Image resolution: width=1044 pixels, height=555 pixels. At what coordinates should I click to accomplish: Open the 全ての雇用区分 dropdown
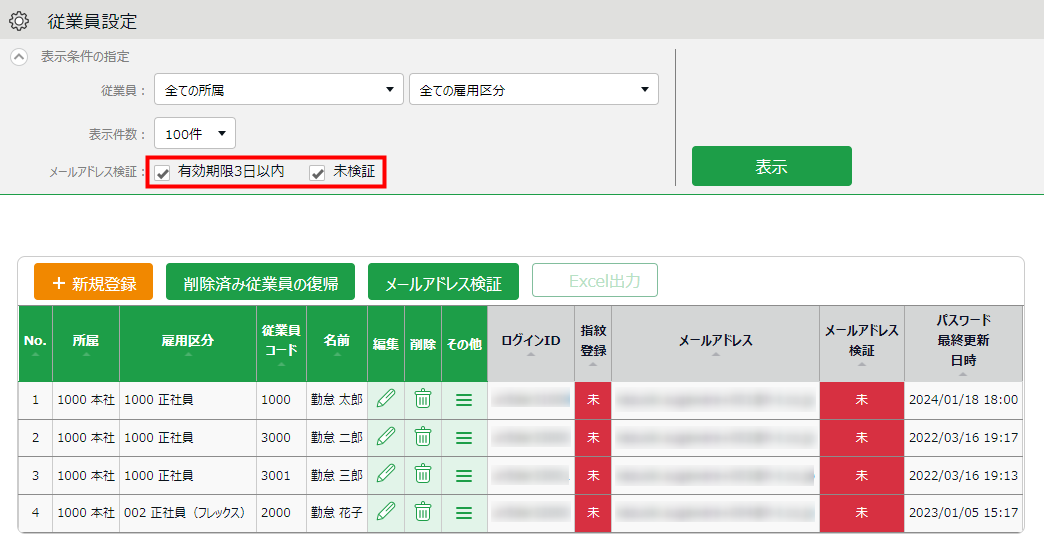tap(534, 89)
